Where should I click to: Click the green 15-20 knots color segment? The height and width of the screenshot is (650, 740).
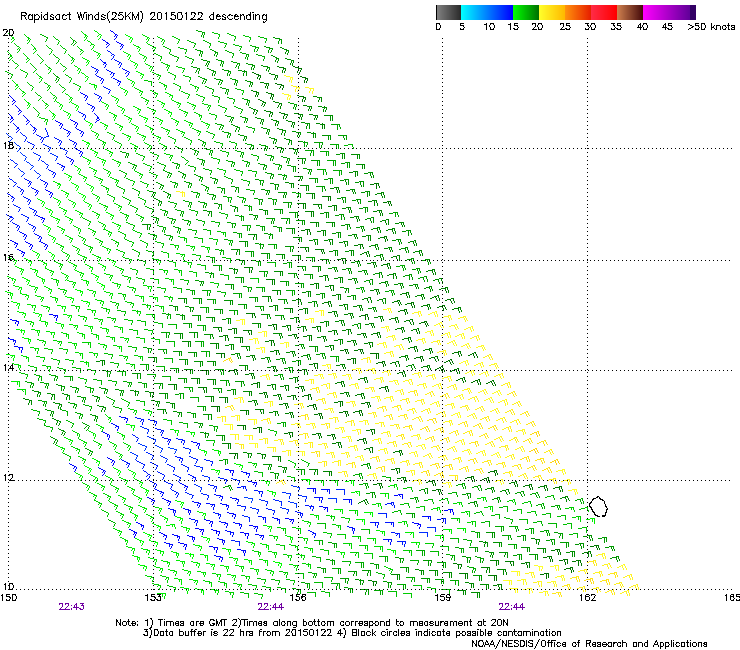[526, 12]
